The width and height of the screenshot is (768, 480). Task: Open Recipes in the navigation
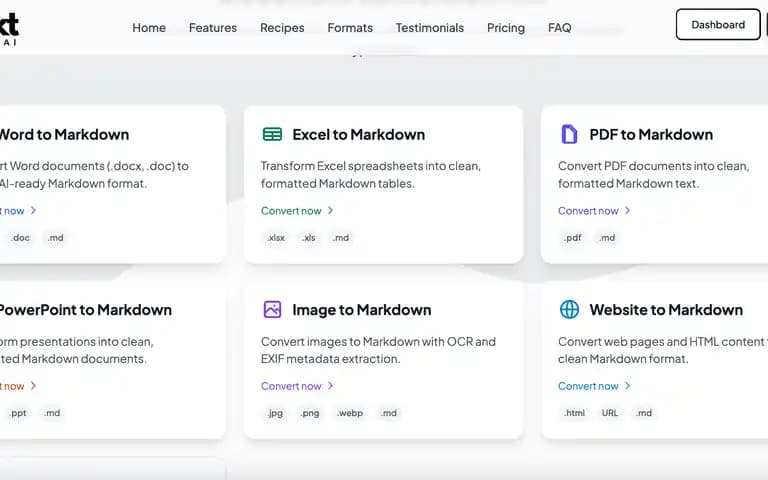pyautogui.click(x=282, y=28)
